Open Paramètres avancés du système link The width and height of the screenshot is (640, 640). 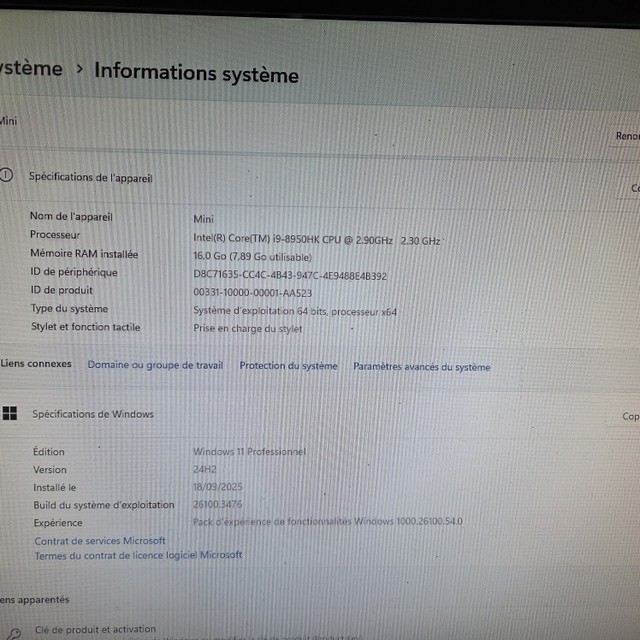coord(422,367)
